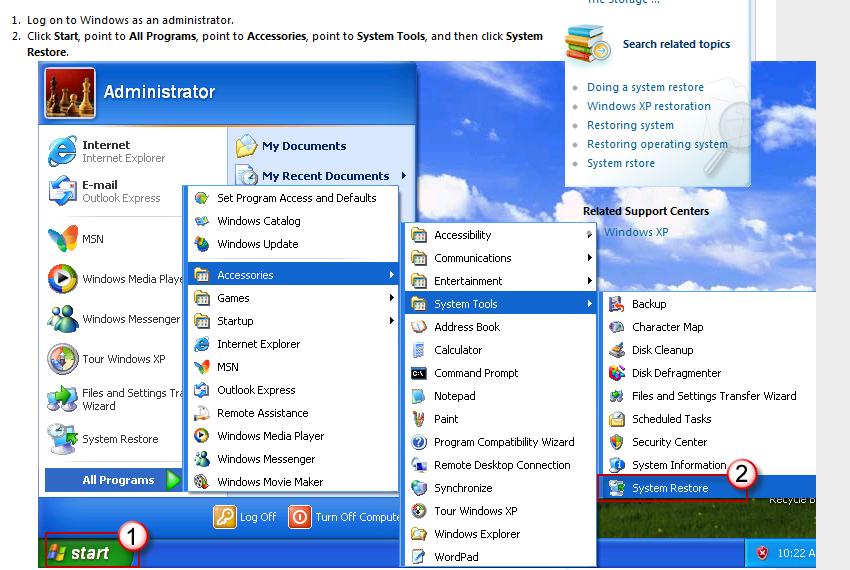The width and height of the screenshot is (850, 570).
Task: Open the Doing a system restore link
Action: pyautogui.click(x=645, y=87)
